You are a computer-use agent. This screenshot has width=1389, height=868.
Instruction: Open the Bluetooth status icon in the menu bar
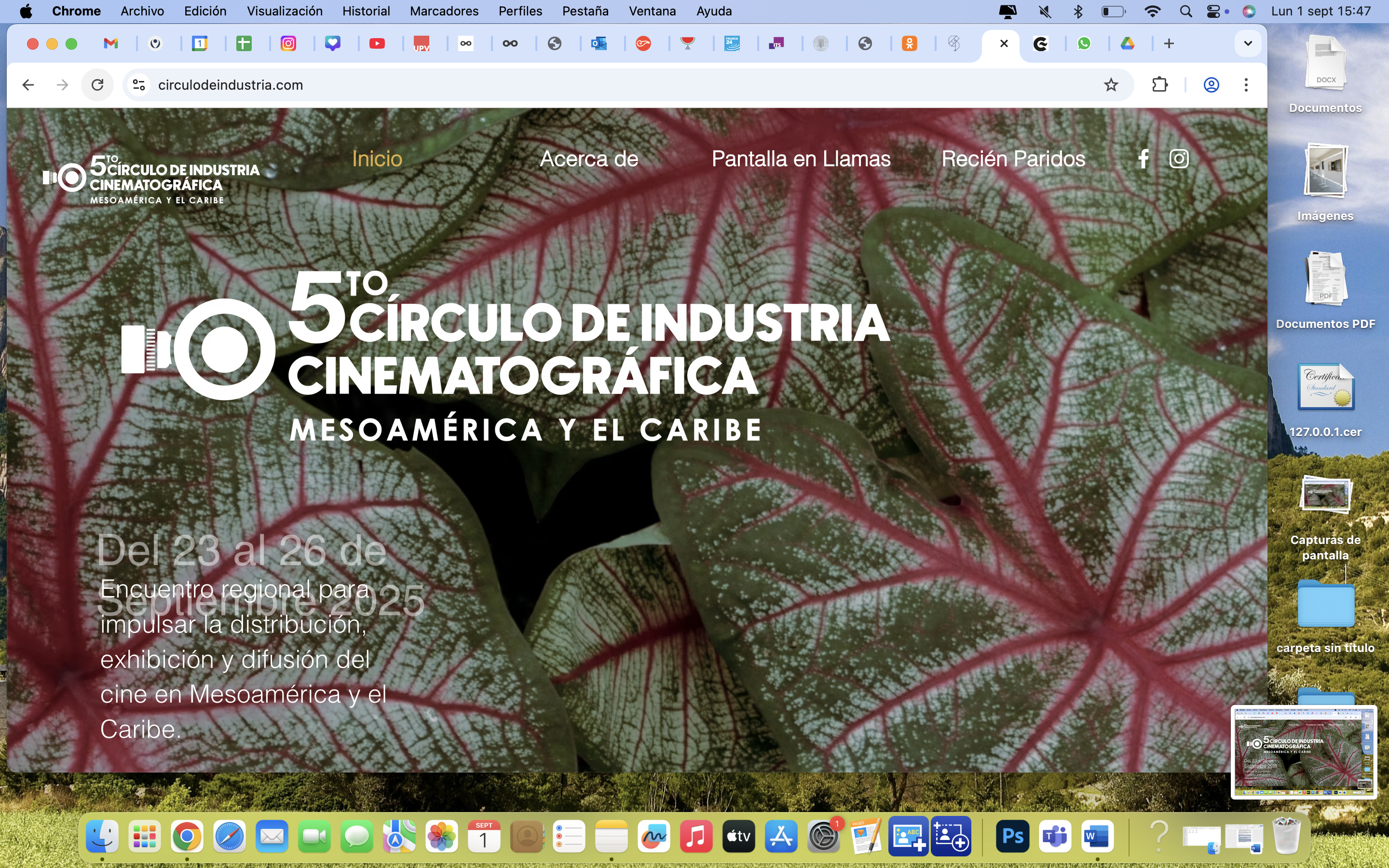click(1077, 12)
